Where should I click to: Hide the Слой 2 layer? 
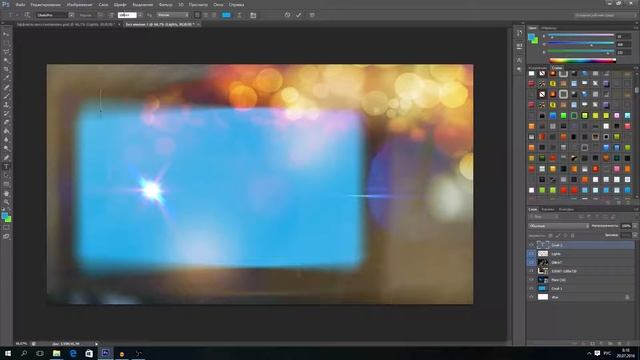pos(531,245)
